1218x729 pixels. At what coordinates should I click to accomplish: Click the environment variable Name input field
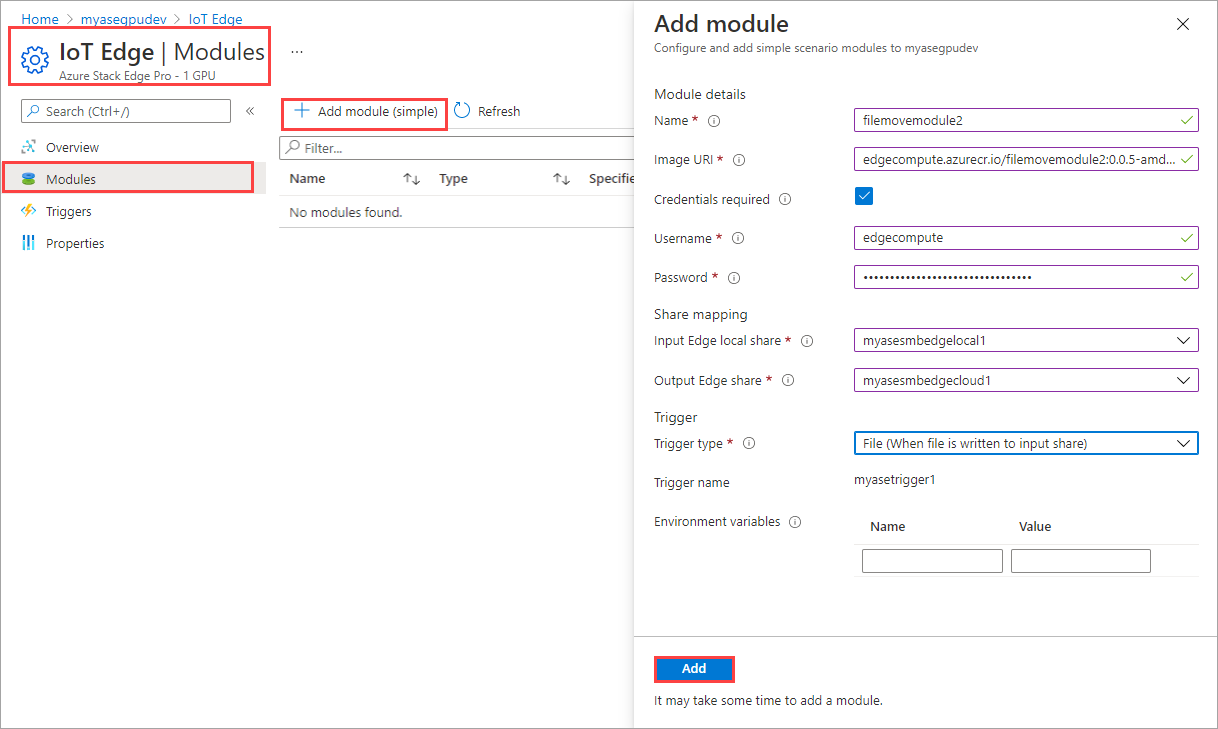932,560
